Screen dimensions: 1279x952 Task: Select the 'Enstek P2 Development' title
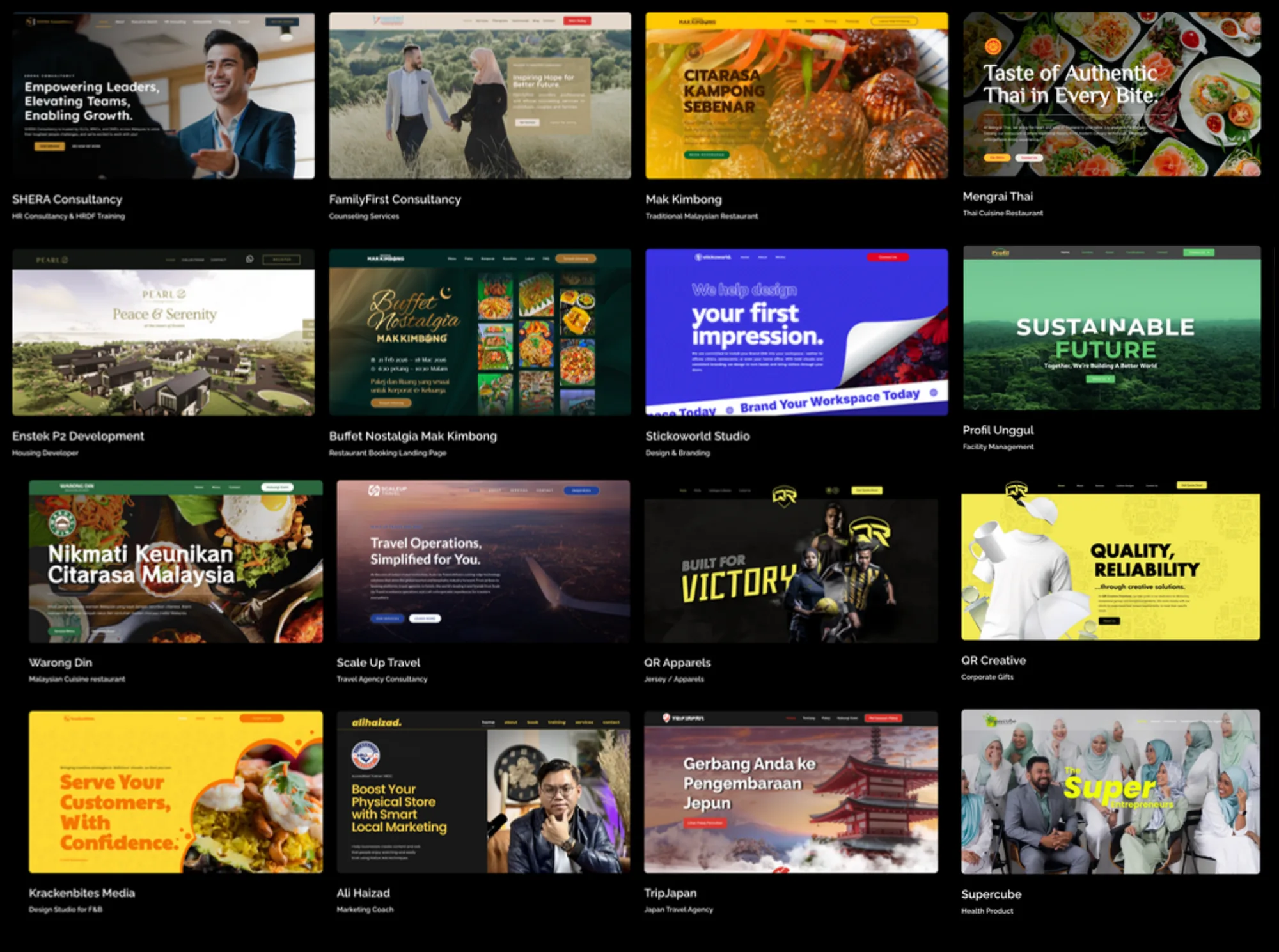tap(78, 436)
